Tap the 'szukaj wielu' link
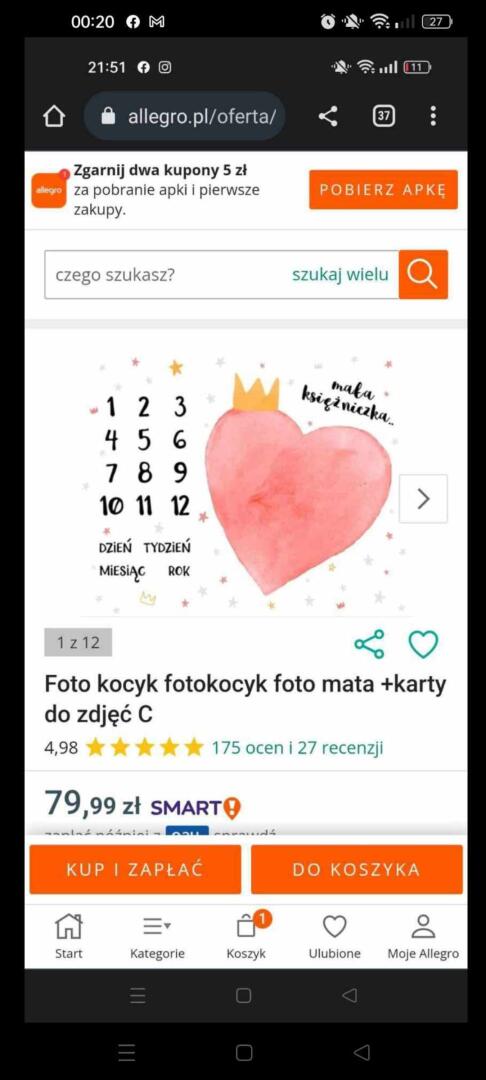Image resolution: width=486 pixels, height=1080 pixels. (x=340, y=275)
